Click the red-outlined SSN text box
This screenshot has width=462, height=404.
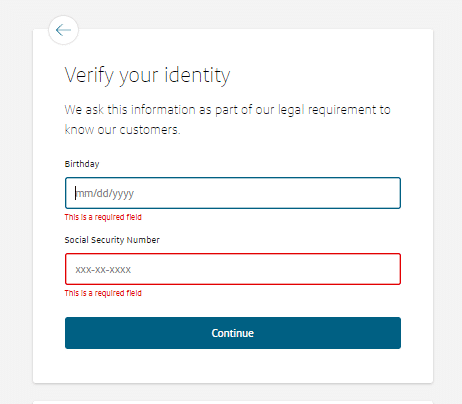point(233,269)
